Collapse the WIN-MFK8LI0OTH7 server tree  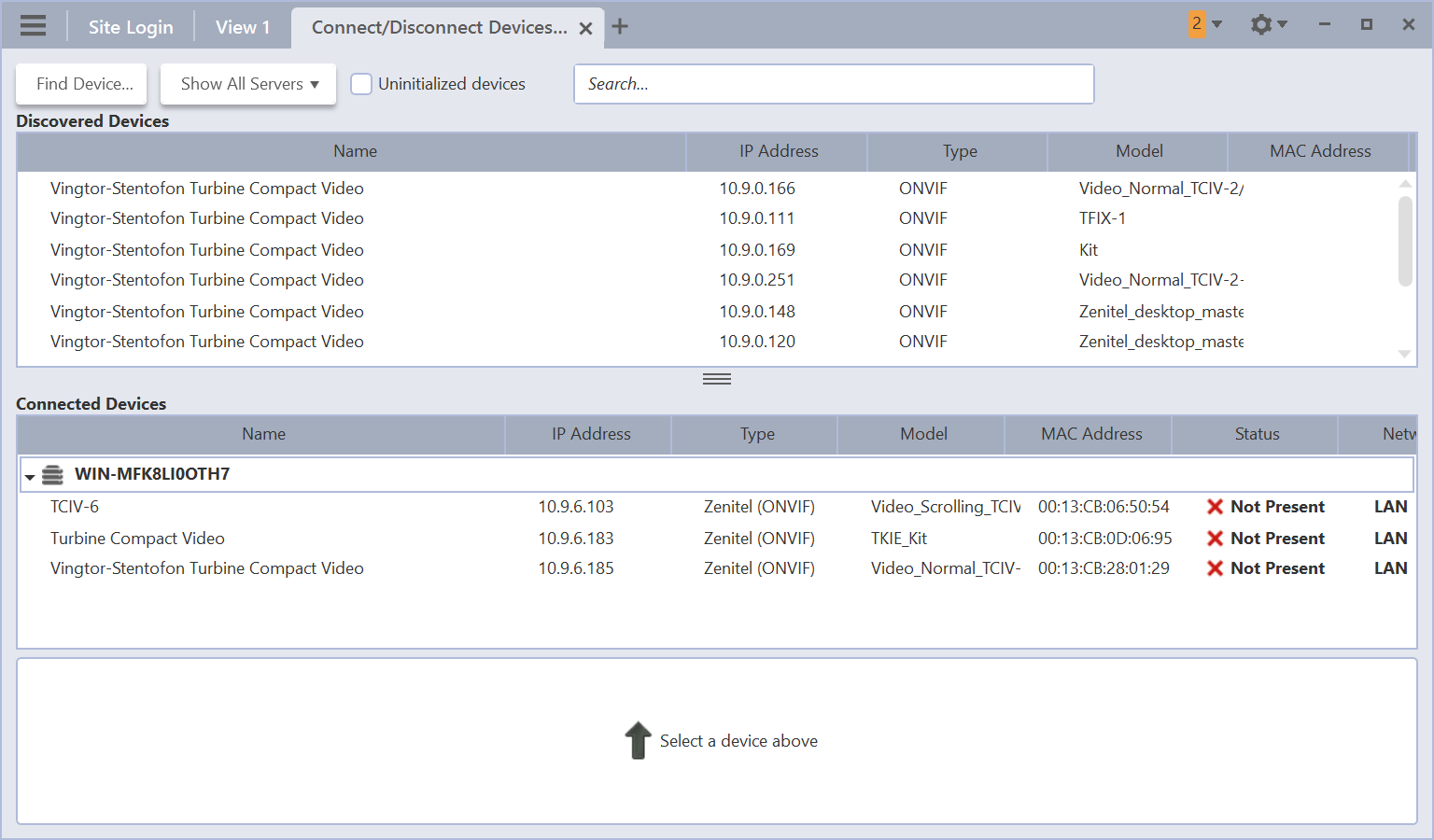click(x=30, y=477)
